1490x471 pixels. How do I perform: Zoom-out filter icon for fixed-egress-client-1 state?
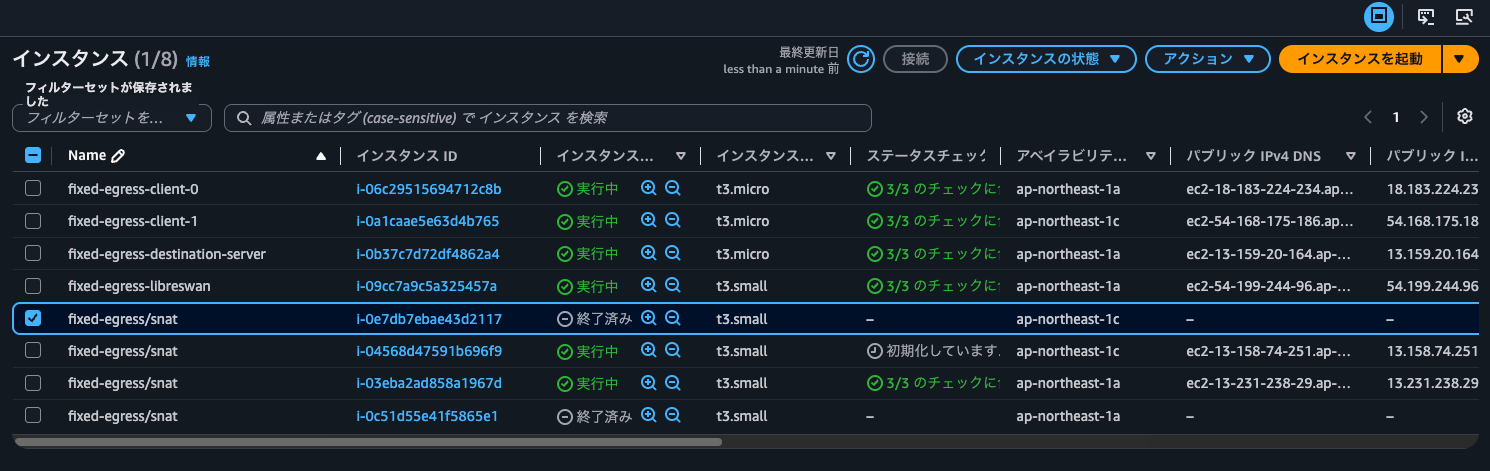click(673, 220)
